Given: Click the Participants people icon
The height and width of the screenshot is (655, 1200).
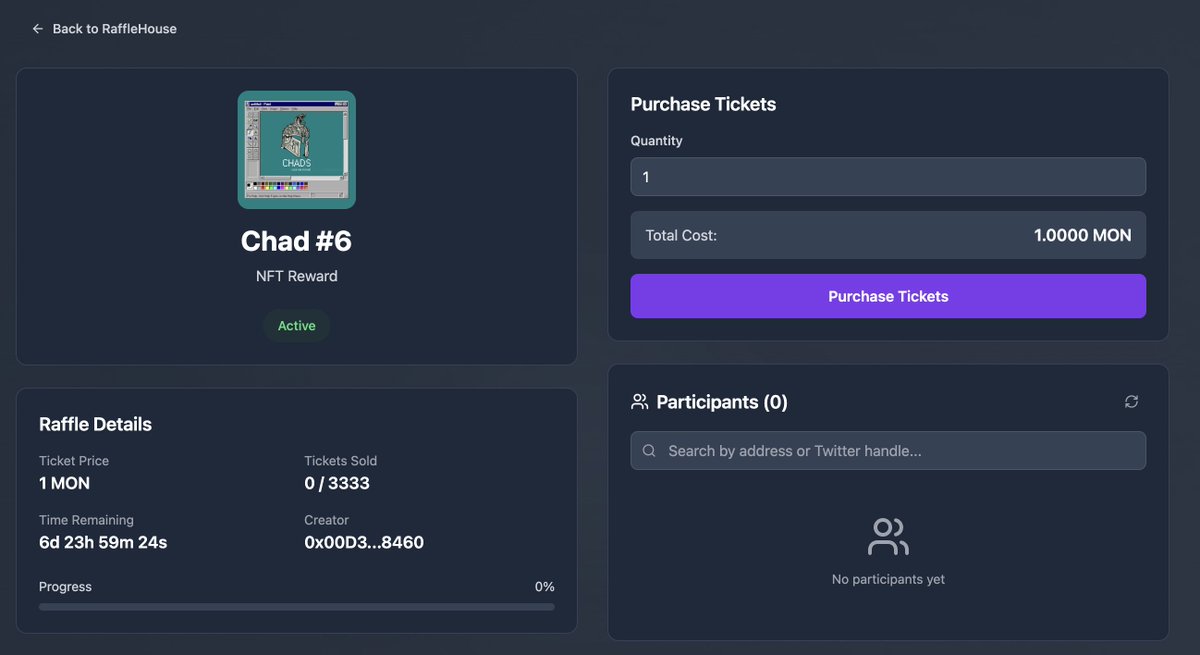Looking at the screenshot, I should 640,402.
